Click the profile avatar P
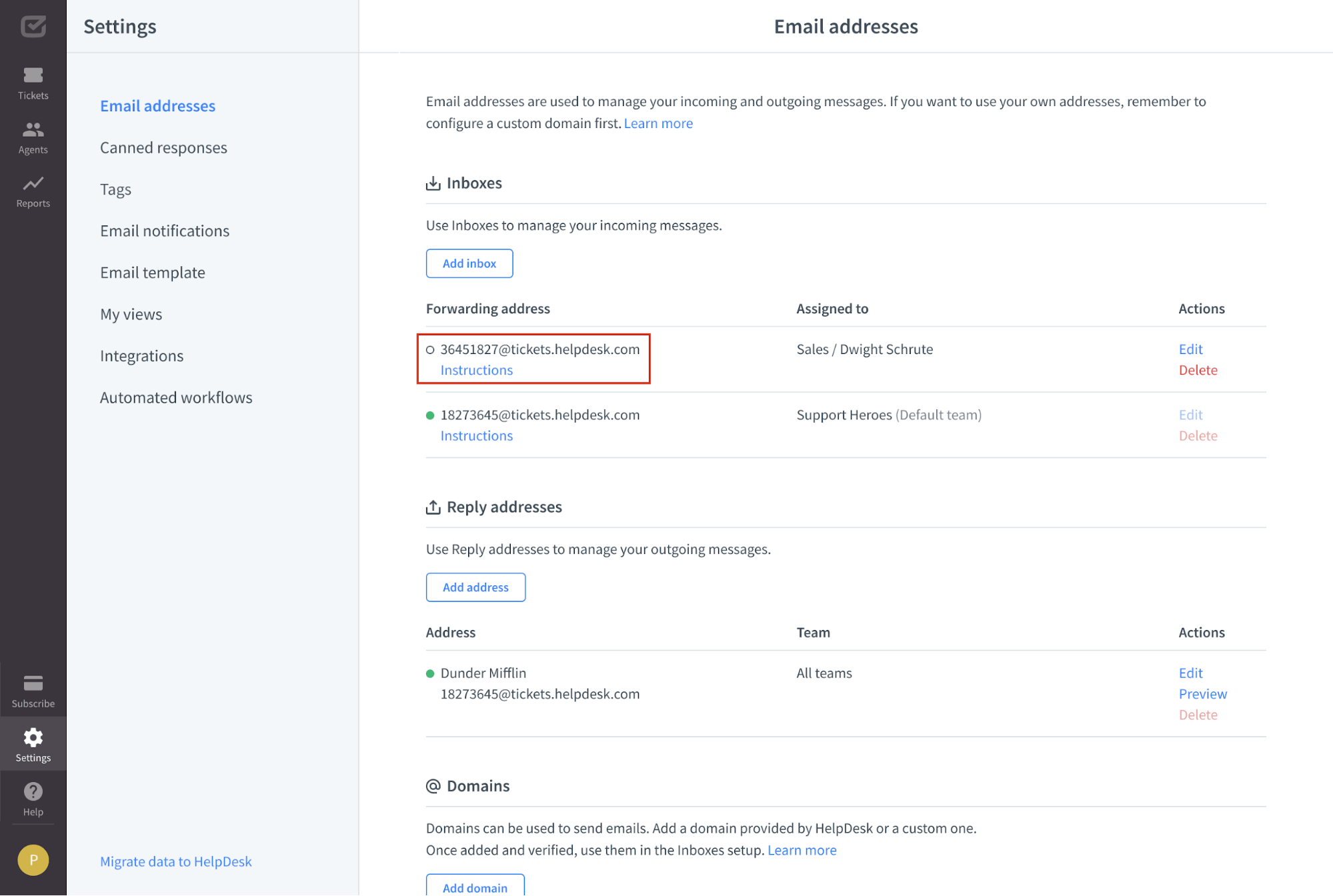 pos(33,859)
